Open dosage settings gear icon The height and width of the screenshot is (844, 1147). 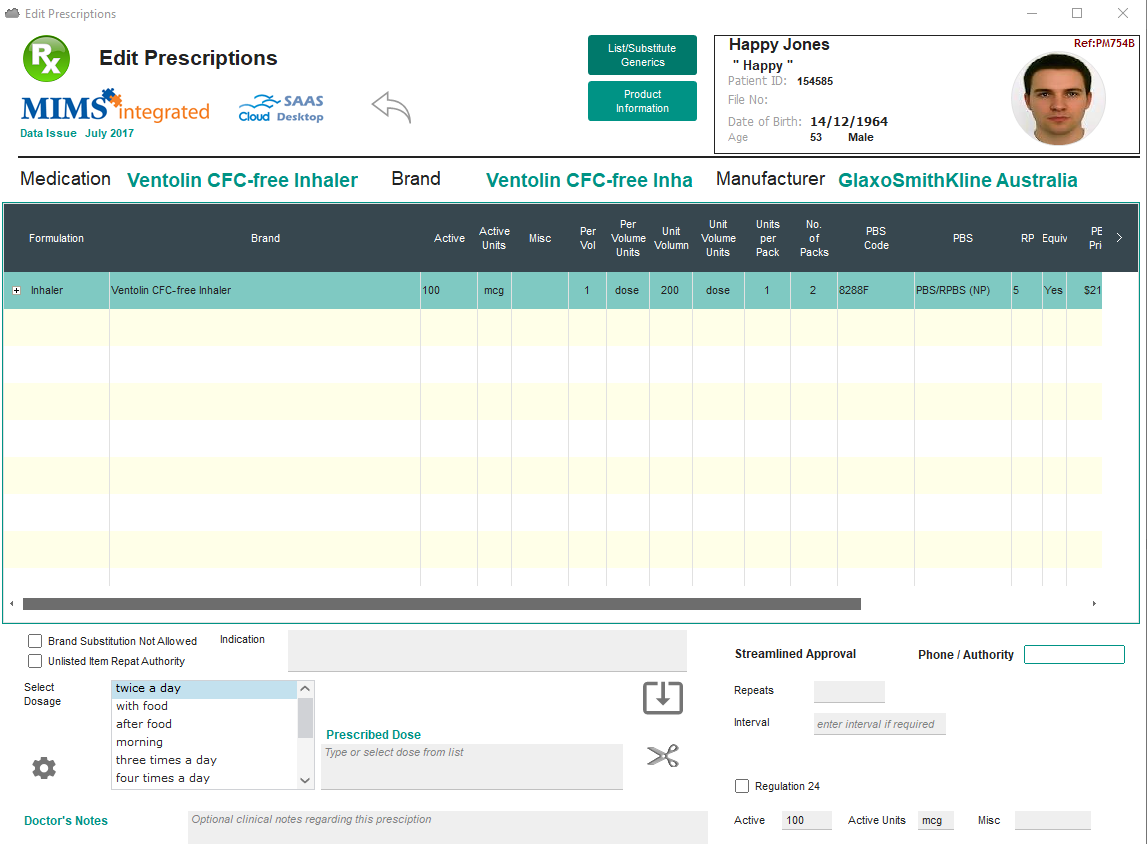point(44,768)
